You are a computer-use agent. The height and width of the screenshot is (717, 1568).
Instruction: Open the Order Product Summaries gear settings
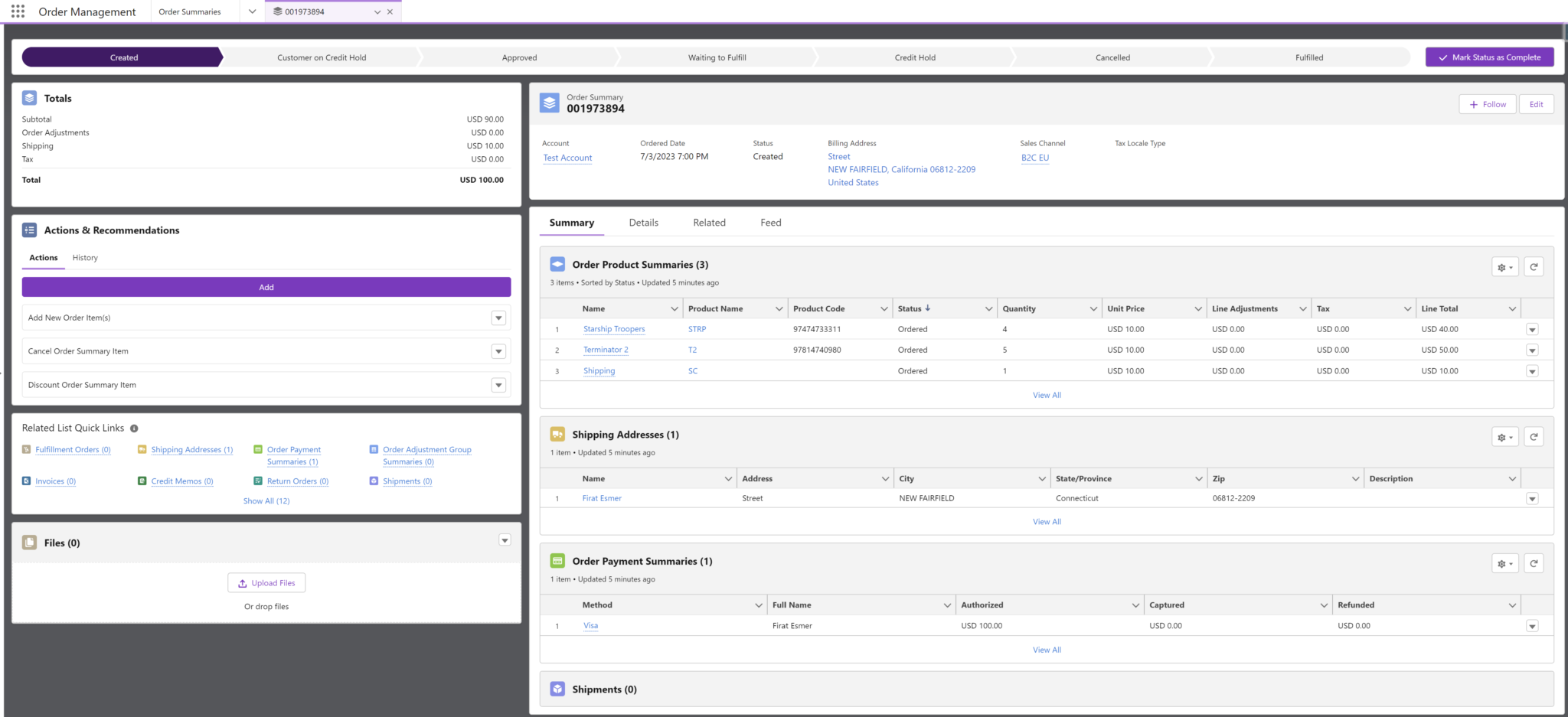click(1504, 266)
